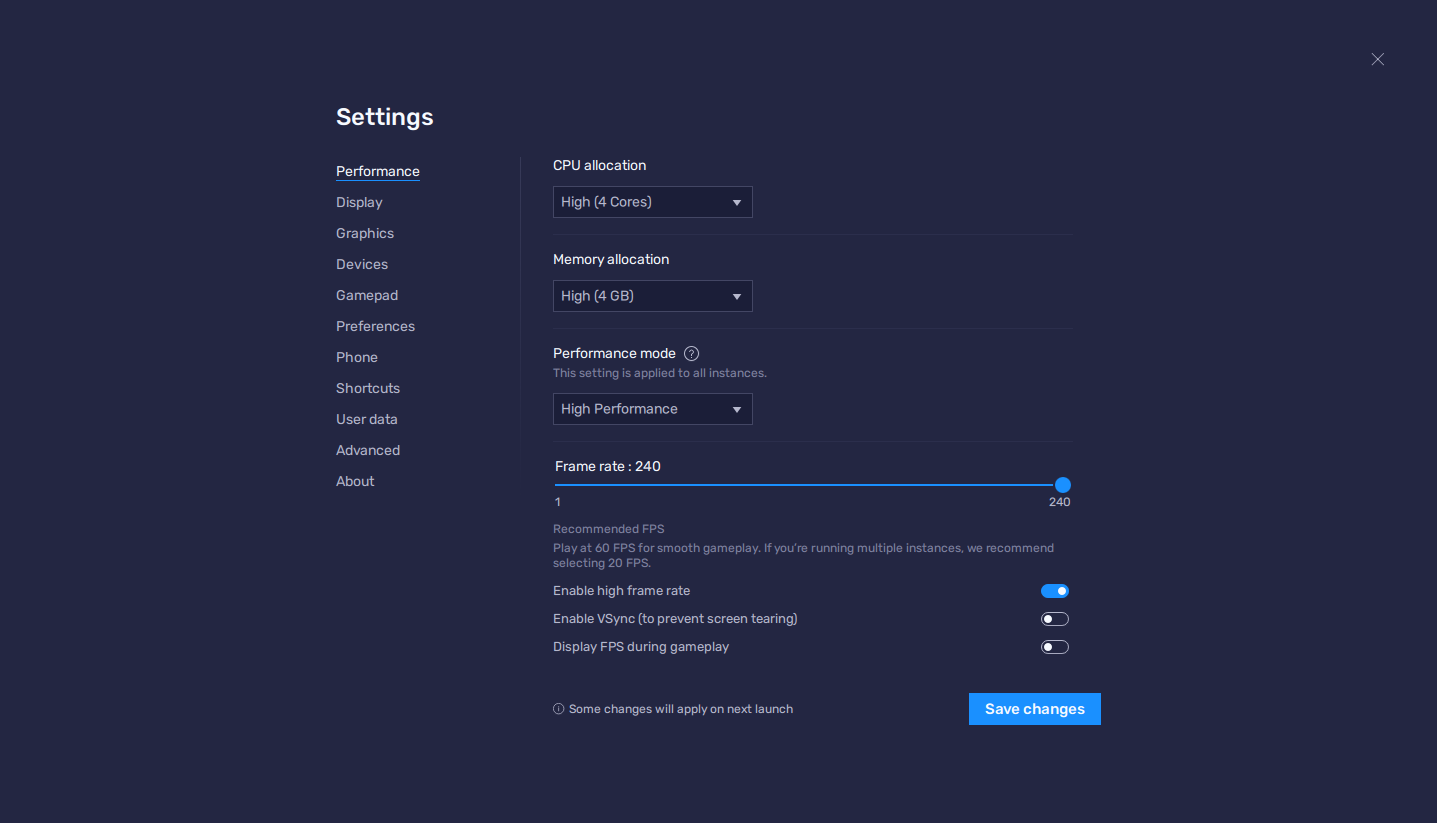Screen dimensions: 1437x823
Task: Switch to the Display settings tab
Action: point(359,202)
